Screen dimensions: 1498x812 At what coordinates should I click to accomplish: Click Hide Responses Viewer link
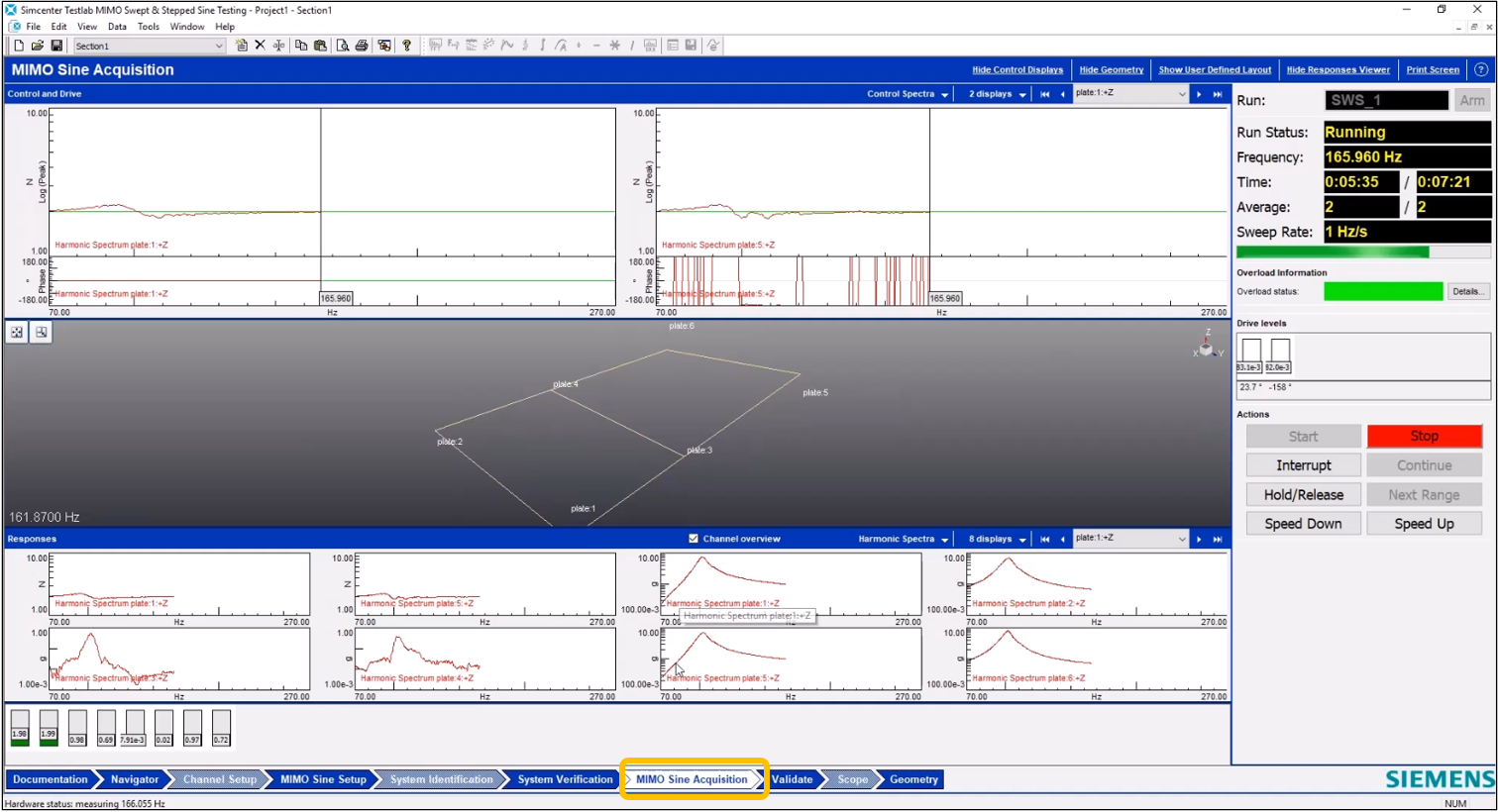[1337, 70]
